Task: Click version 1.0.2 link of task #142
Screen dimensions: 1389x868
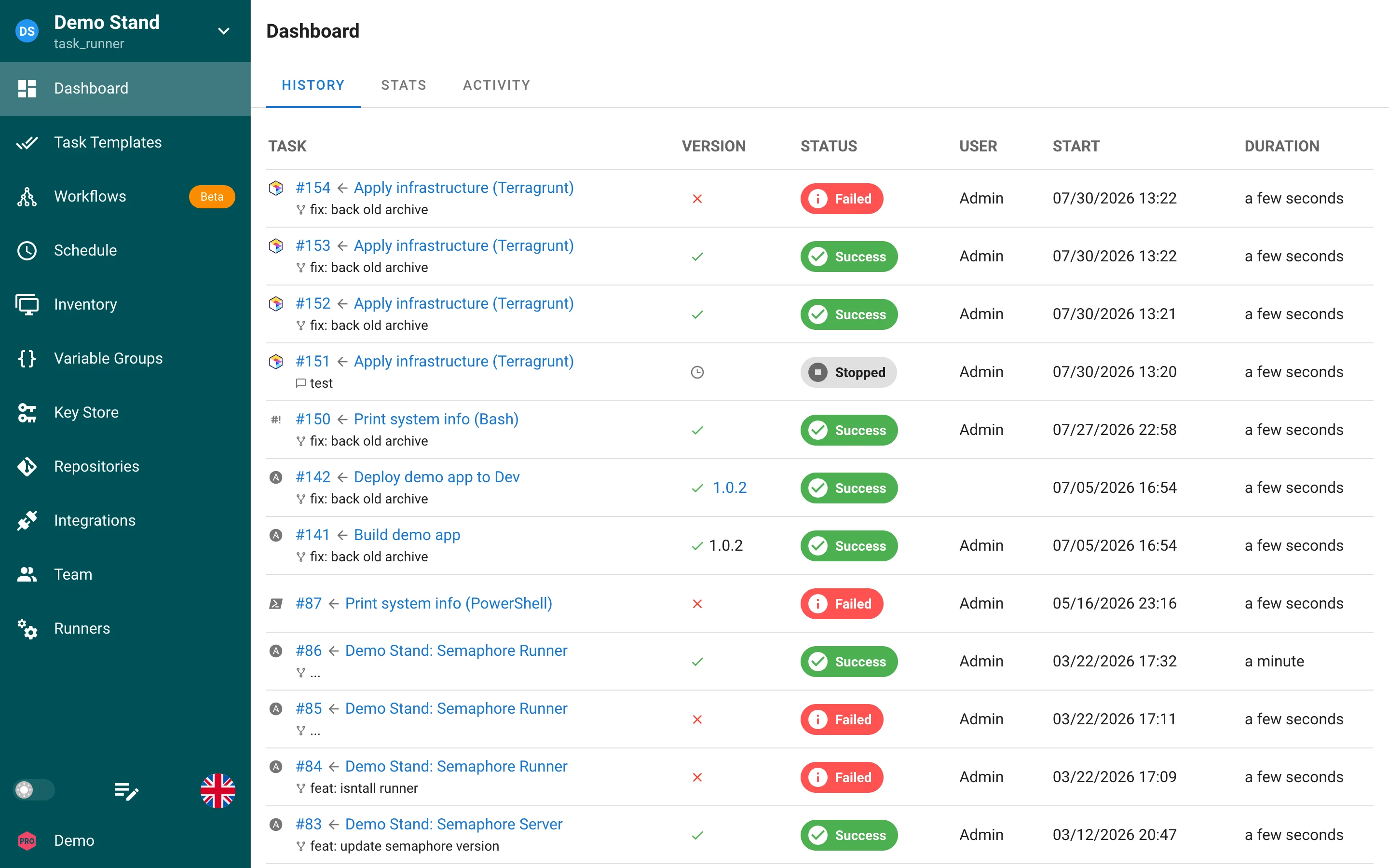Action: (x=730, y=488)
